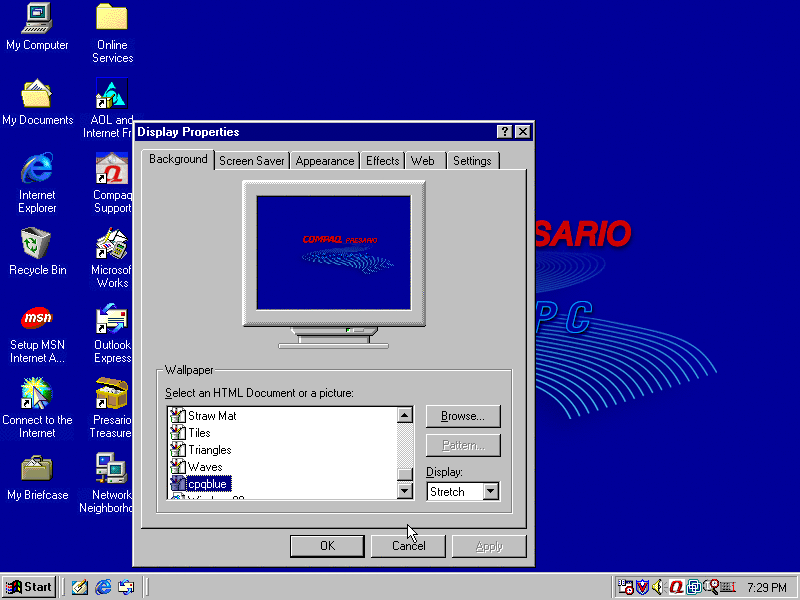Viewport: 800px width, 600px height.
Task: Click the dialog's question mark Help button
Action: point(505,132)
